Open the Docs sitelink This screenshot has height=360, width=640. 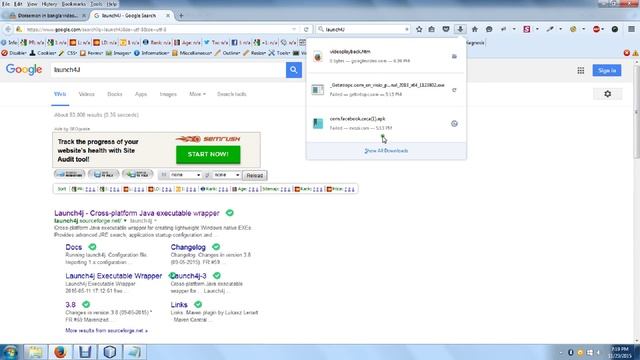tap(73, 247)
